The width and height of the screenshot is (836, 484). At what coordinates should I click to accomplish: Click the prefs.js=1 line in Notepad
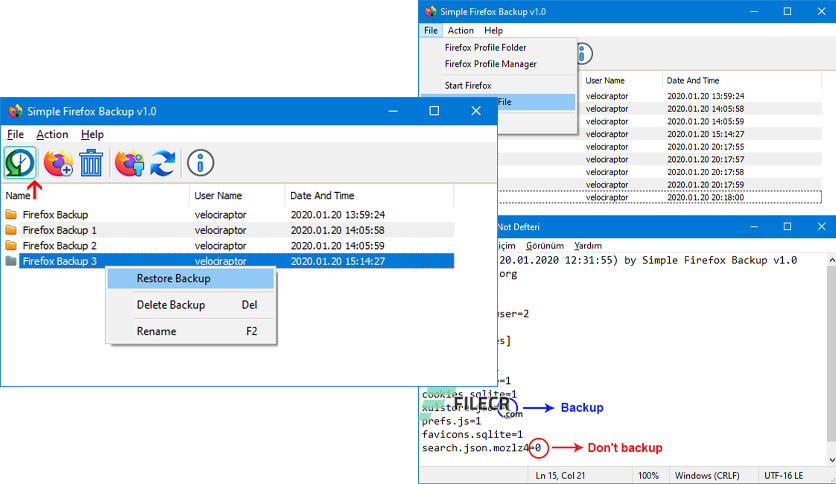tap(451, 421)
